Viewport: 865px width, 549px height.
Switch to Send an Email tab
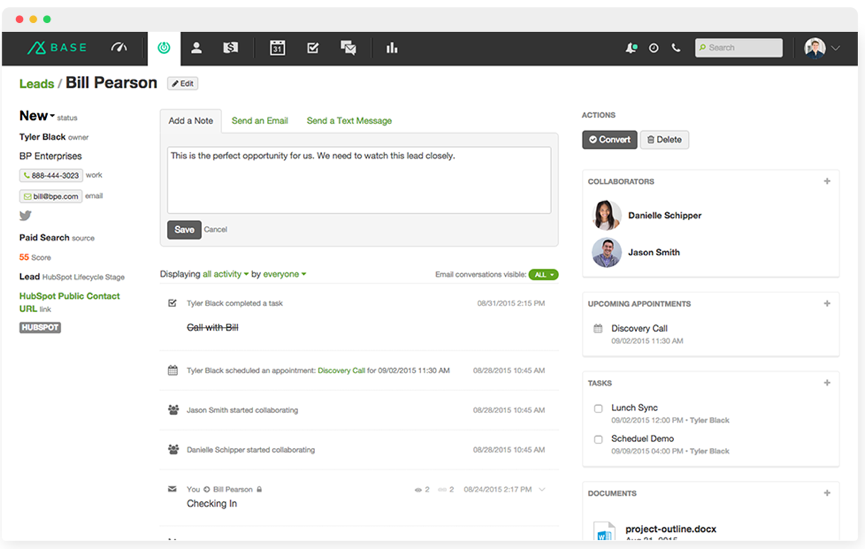tap(260, 121)
